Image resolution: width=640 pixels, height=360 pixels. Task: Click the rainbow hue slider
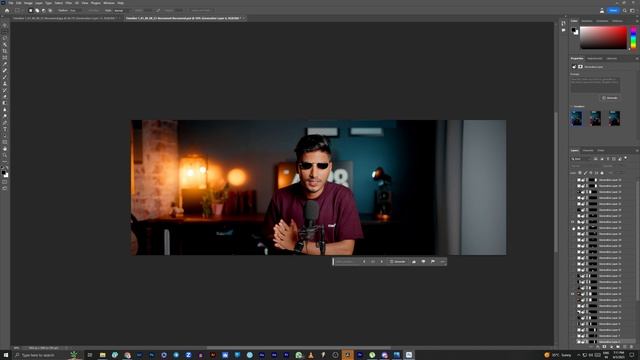pos(633,37)
